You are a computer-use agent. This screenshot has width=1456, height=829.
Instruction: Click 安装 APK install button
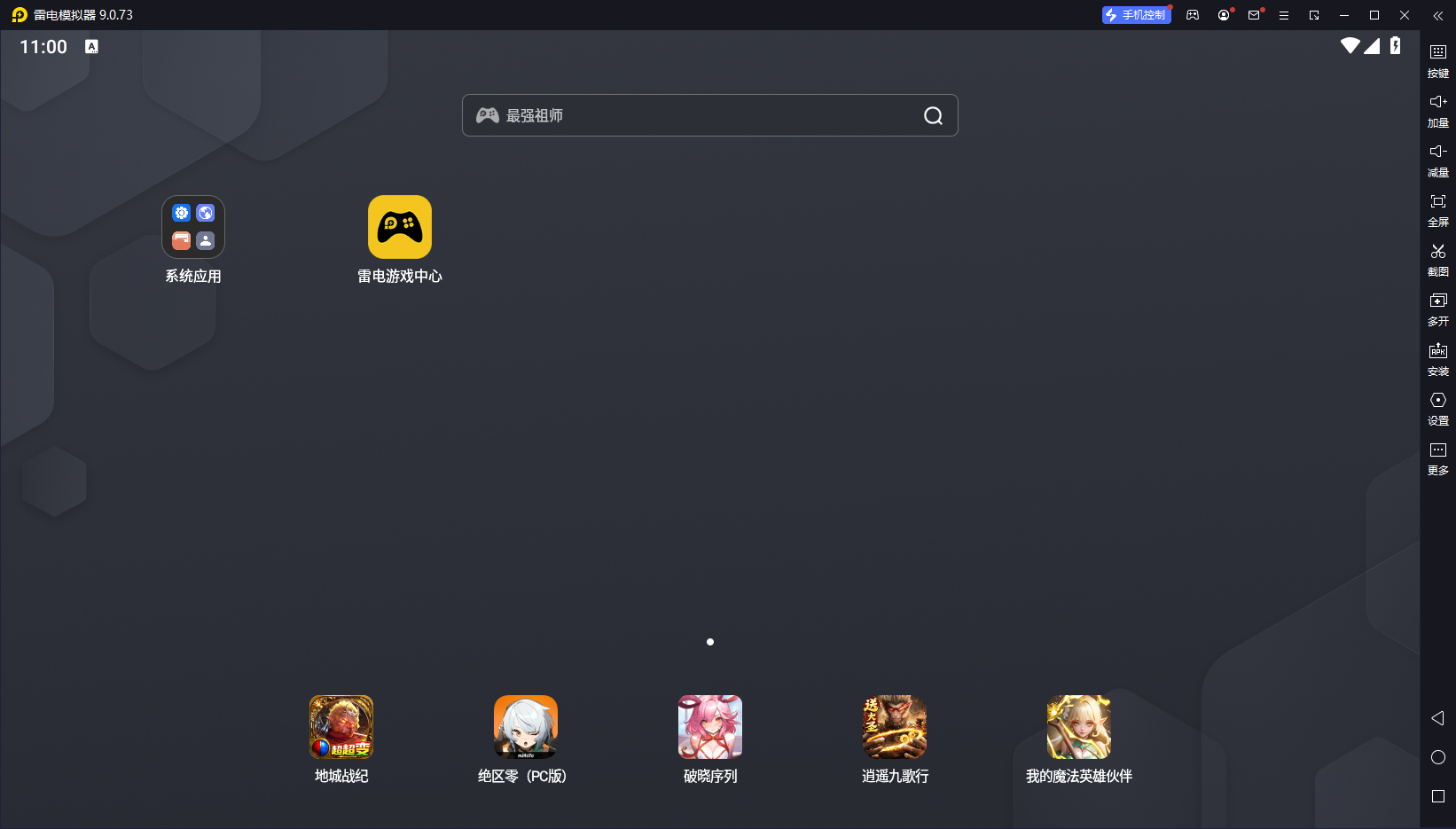(x=1438, y=359)
